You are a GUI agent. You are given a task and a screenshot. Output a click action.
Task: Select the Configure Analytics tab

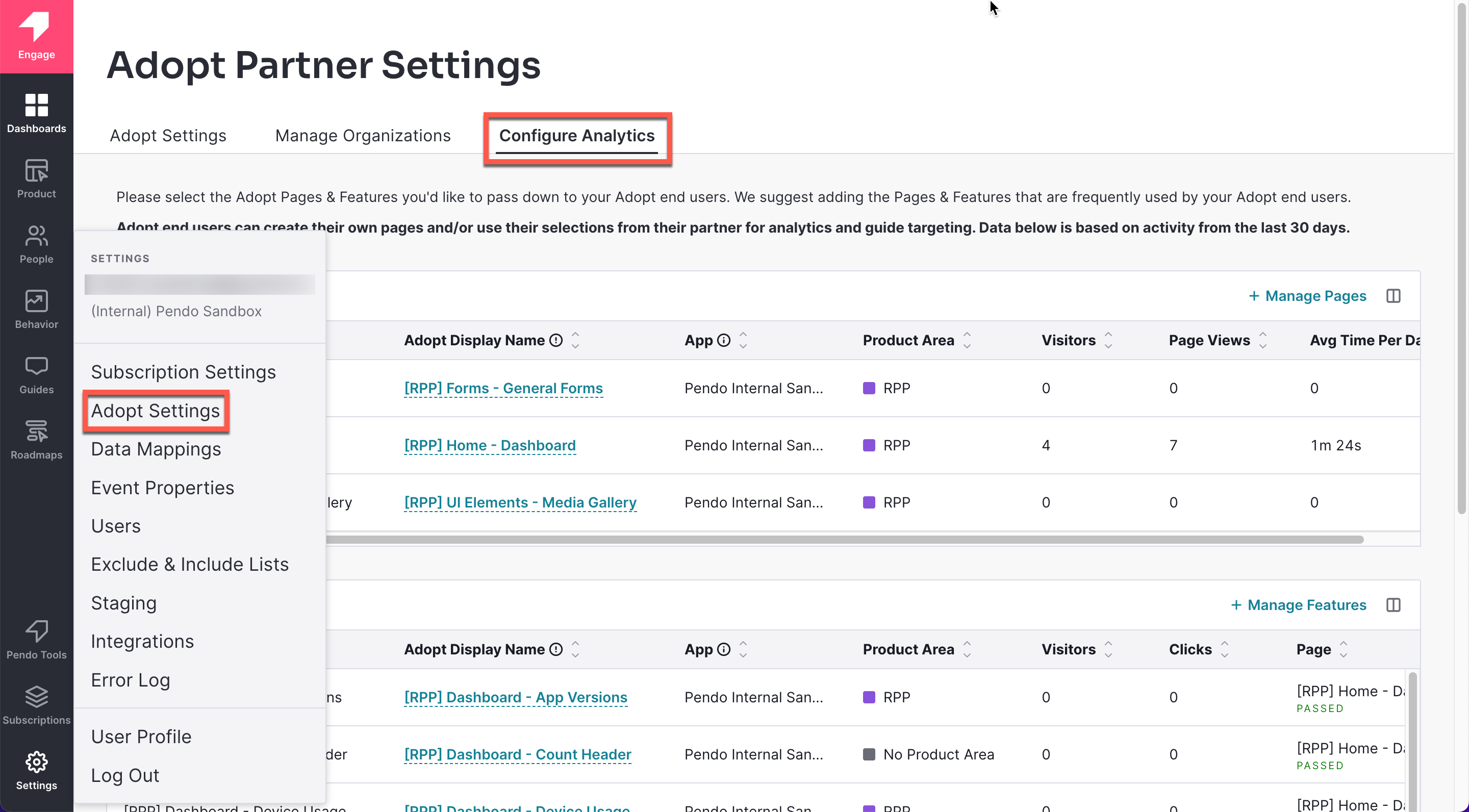point(576,136)
